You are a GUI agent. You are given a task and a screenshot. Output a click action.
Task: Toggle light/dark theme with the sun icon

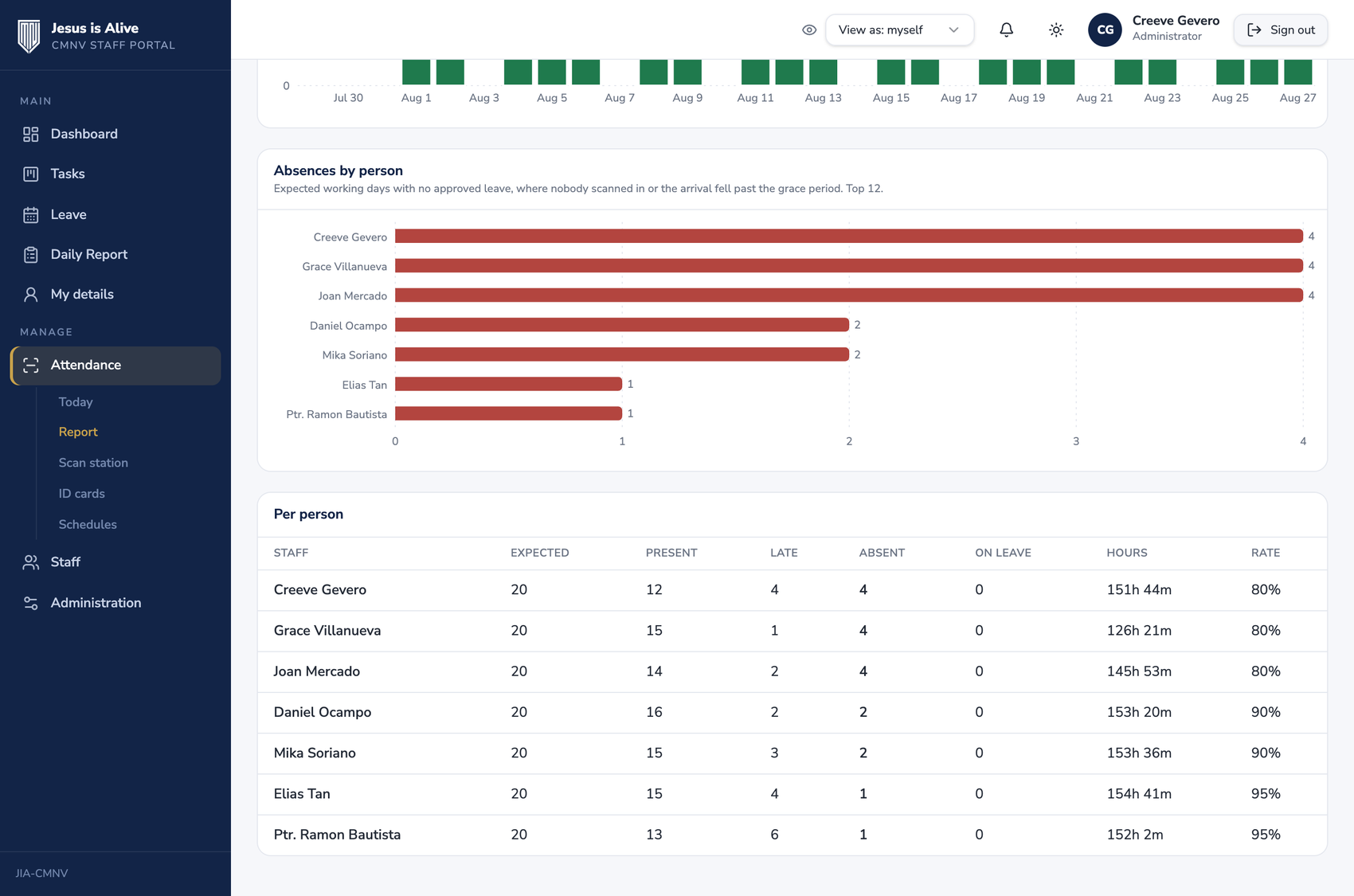1056,30
